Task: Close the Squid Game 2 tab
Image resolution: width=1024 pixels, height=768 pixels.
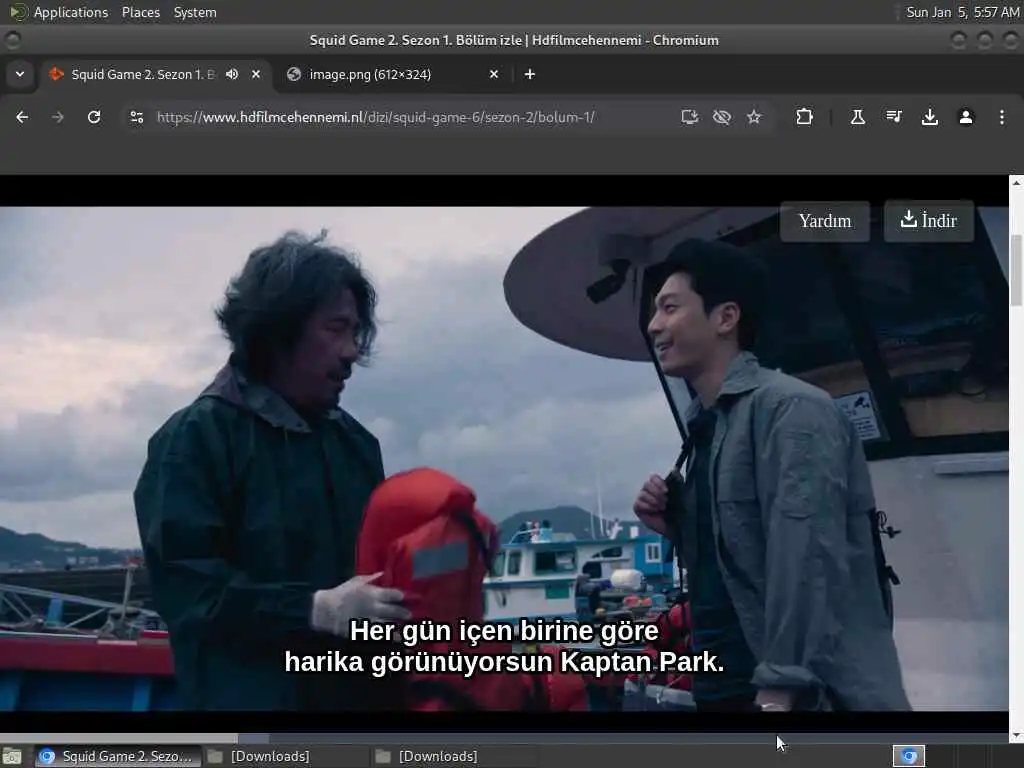Action: [x=256, y=74]
